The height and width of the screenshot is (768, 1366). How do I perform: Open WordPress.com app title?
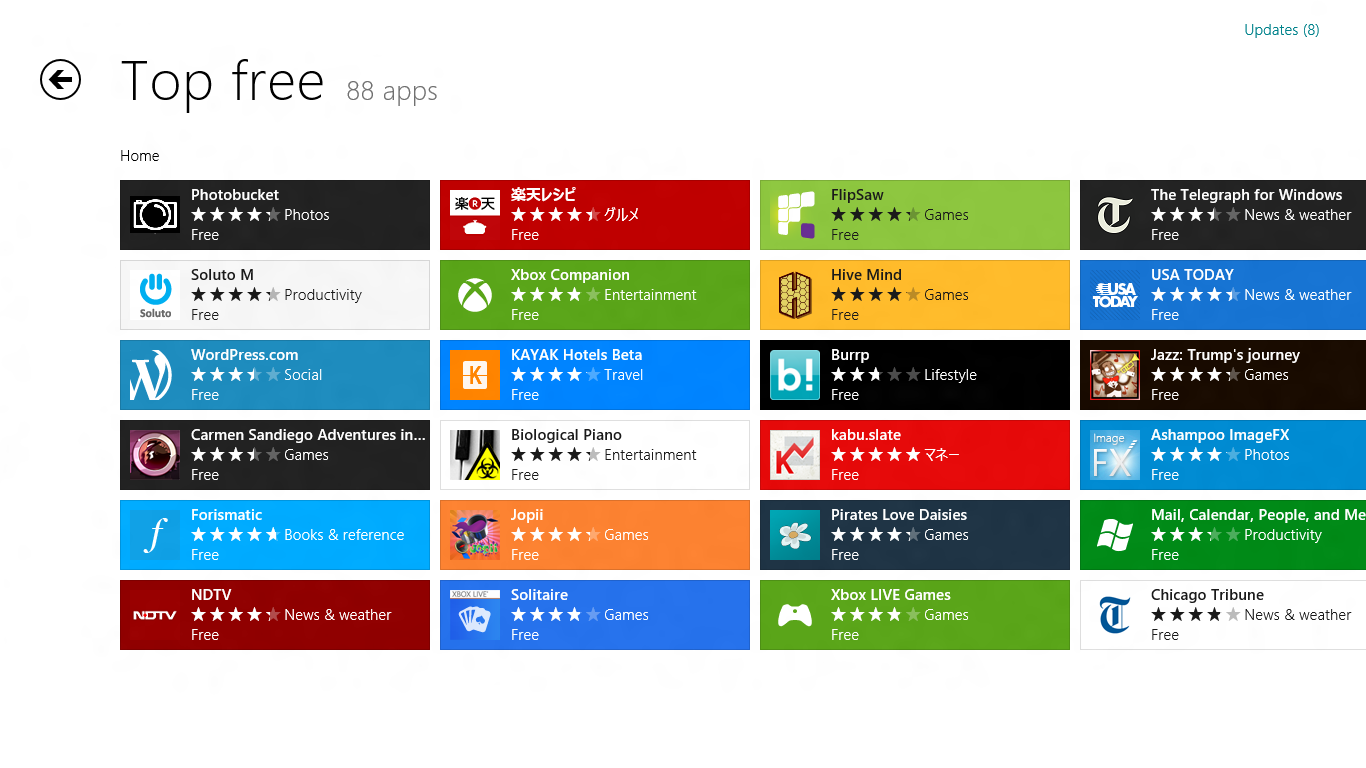244,355
